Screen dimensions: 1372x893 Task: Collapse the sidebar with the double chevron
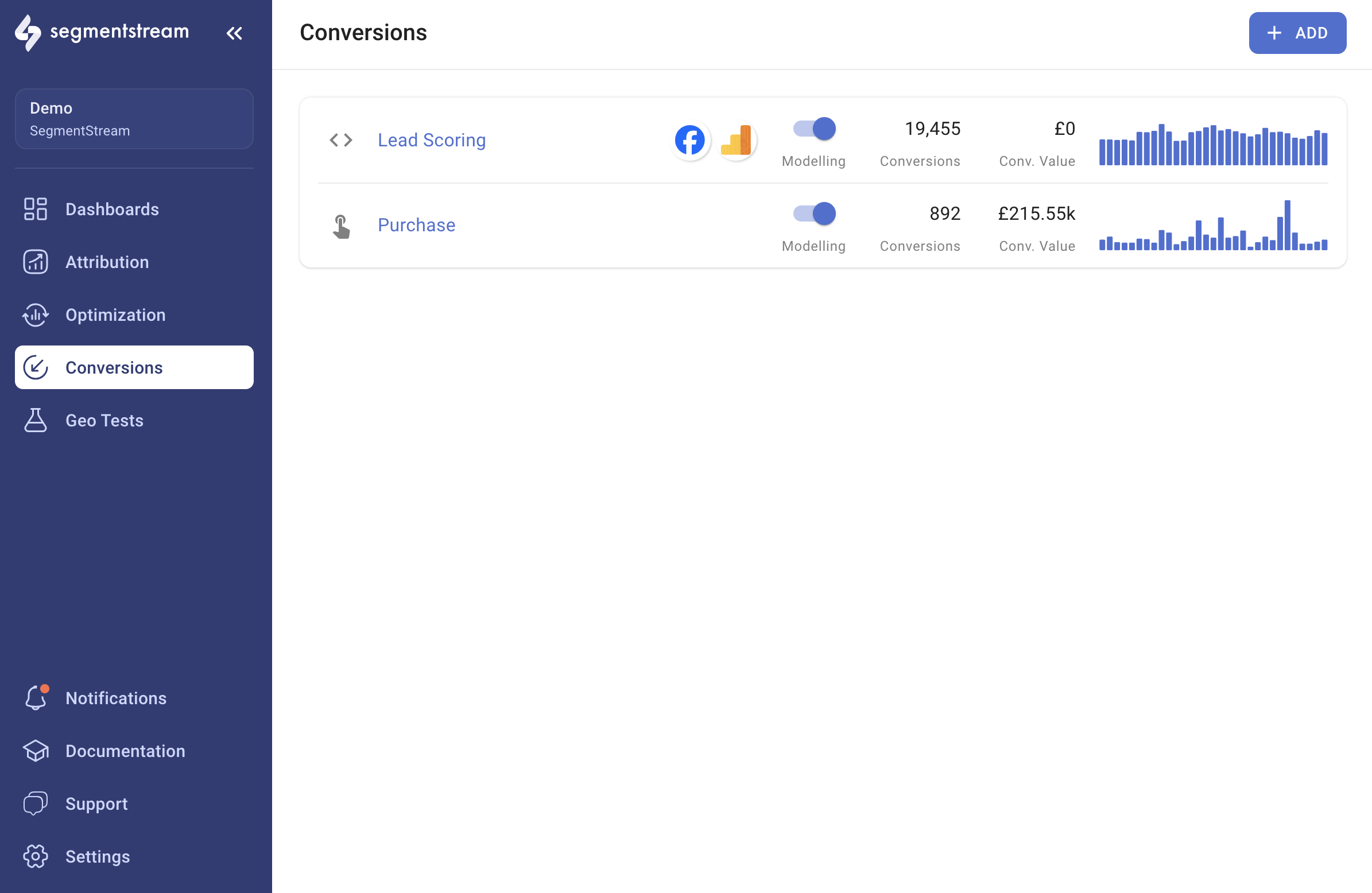[235, 33]
